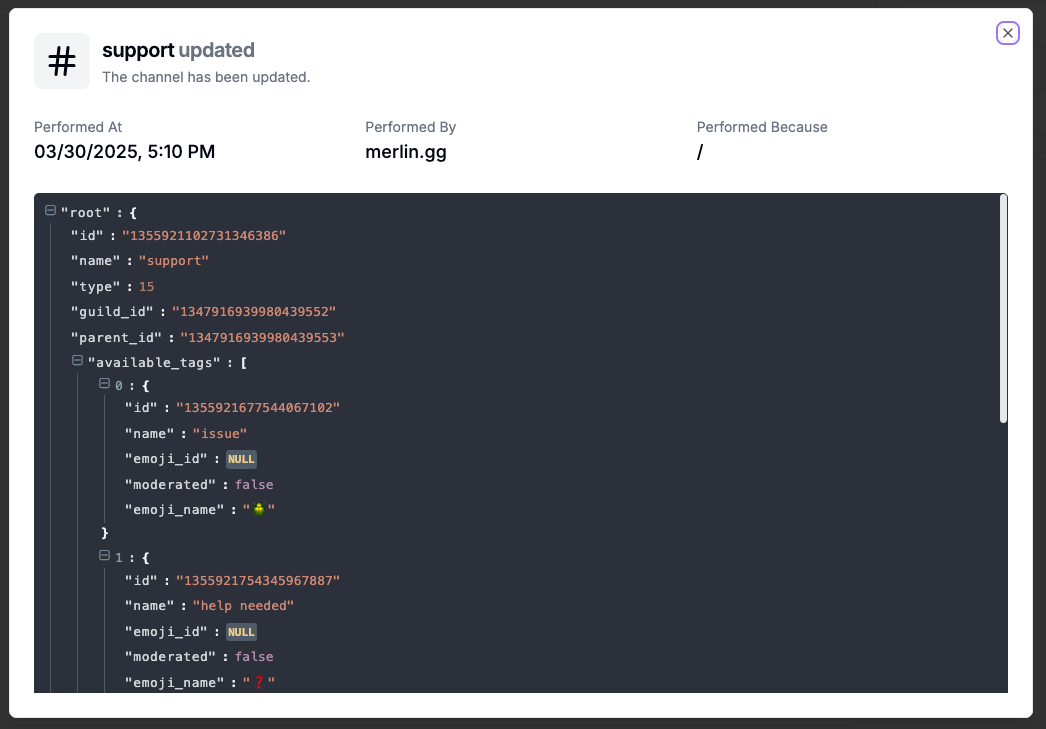Select the second NULL emoji_id badge
Viewport: 1046px width, 729px height.
click(x=241, y=632)
